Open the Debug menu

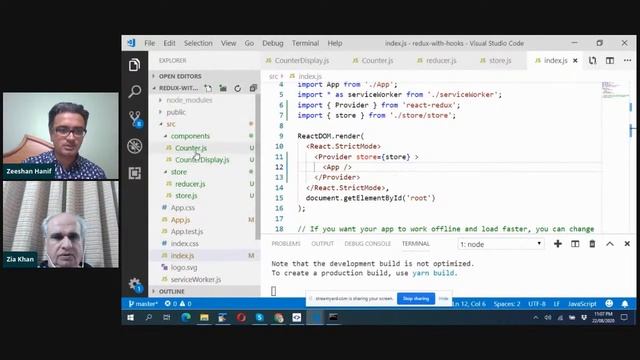(273, 43)
